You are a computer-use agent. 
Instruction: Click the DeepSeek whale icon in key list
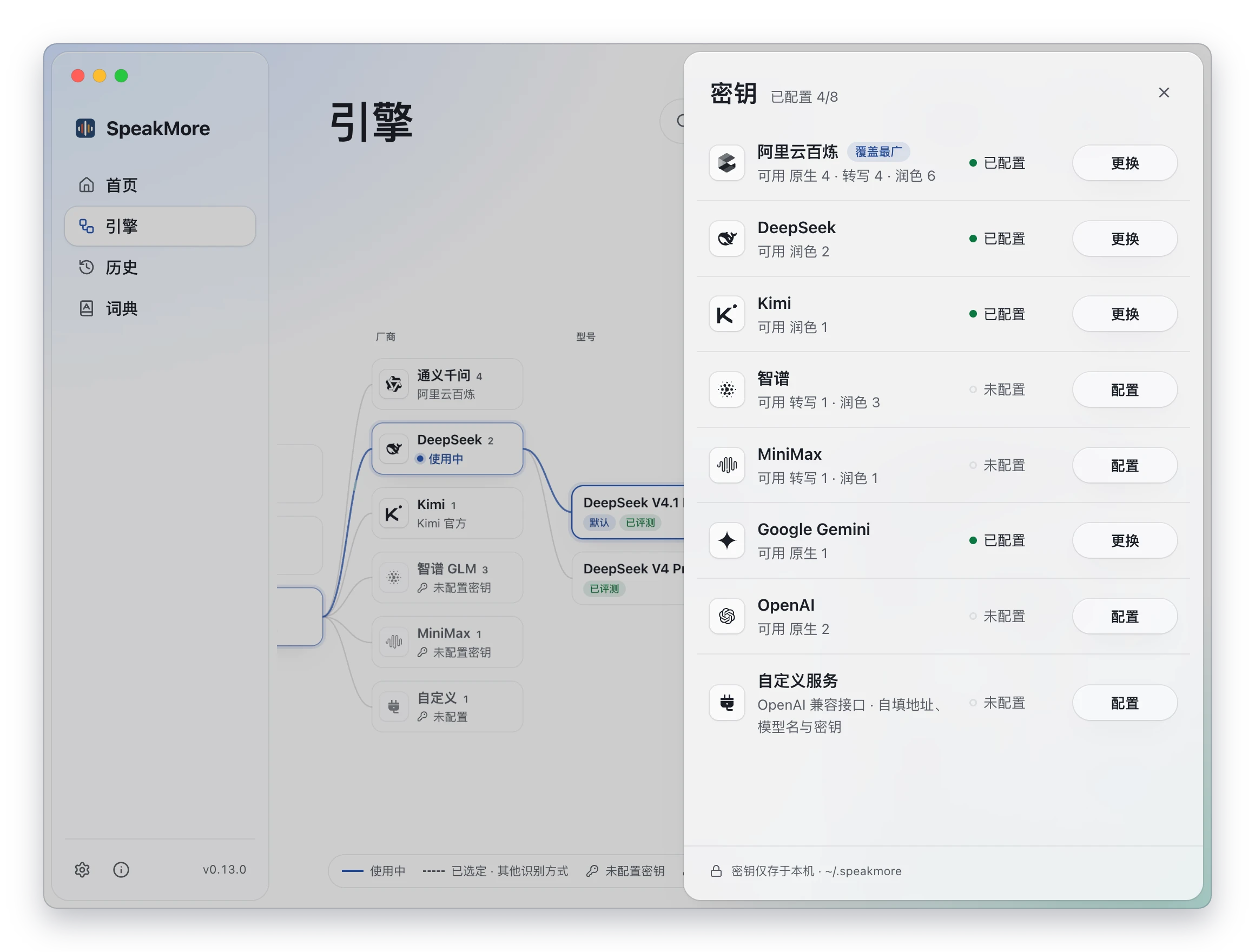(726, 239)
